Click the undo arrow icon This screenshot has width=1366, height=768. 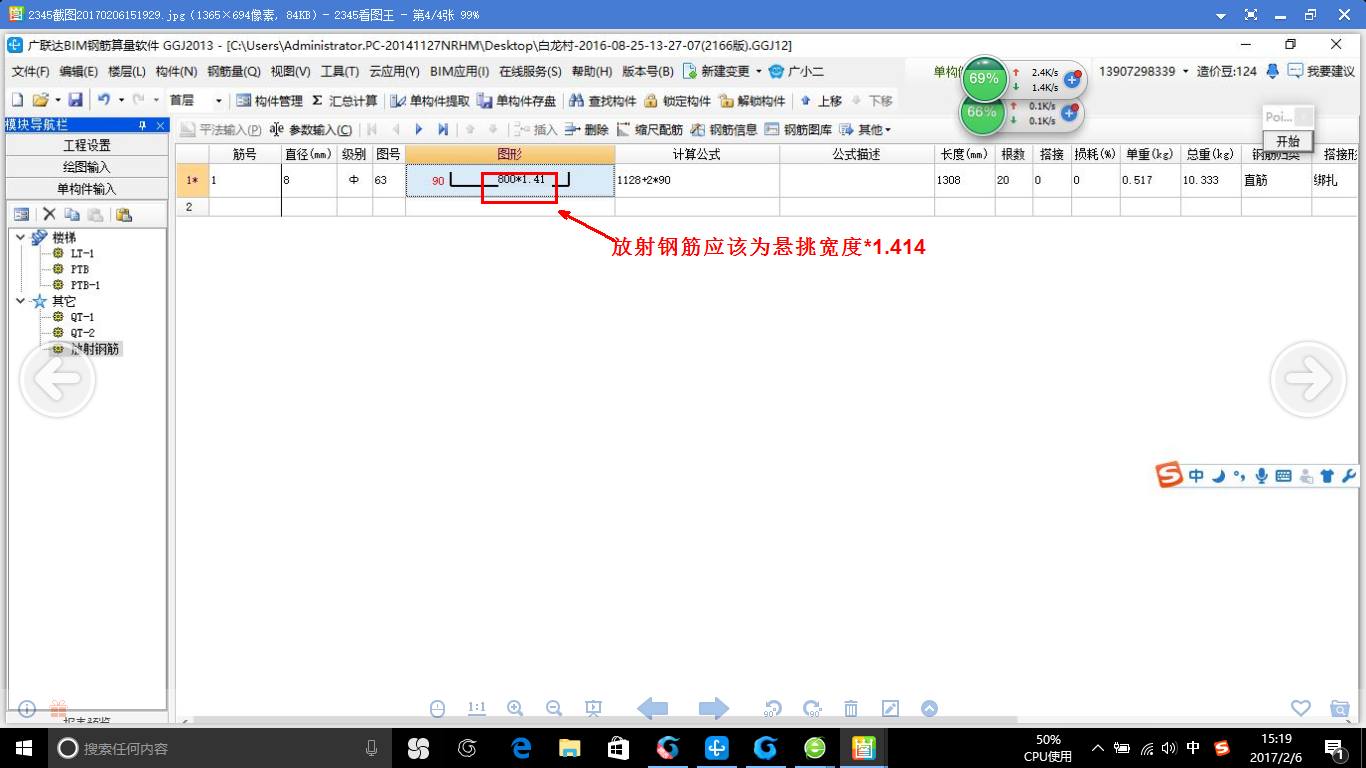(103, 101)
